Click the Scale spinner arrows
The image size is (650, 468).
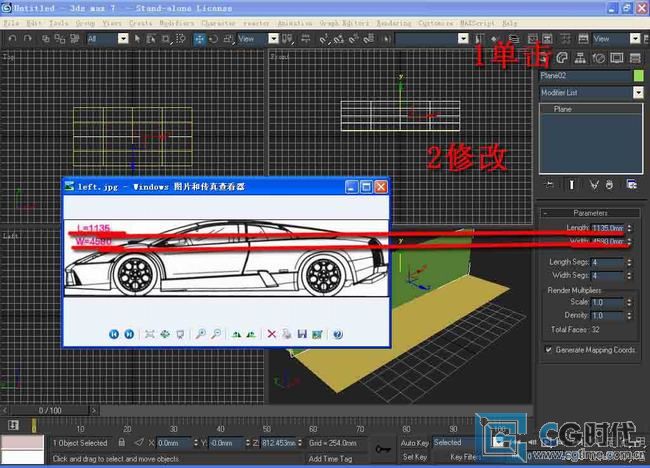click(x=629, y=302)
